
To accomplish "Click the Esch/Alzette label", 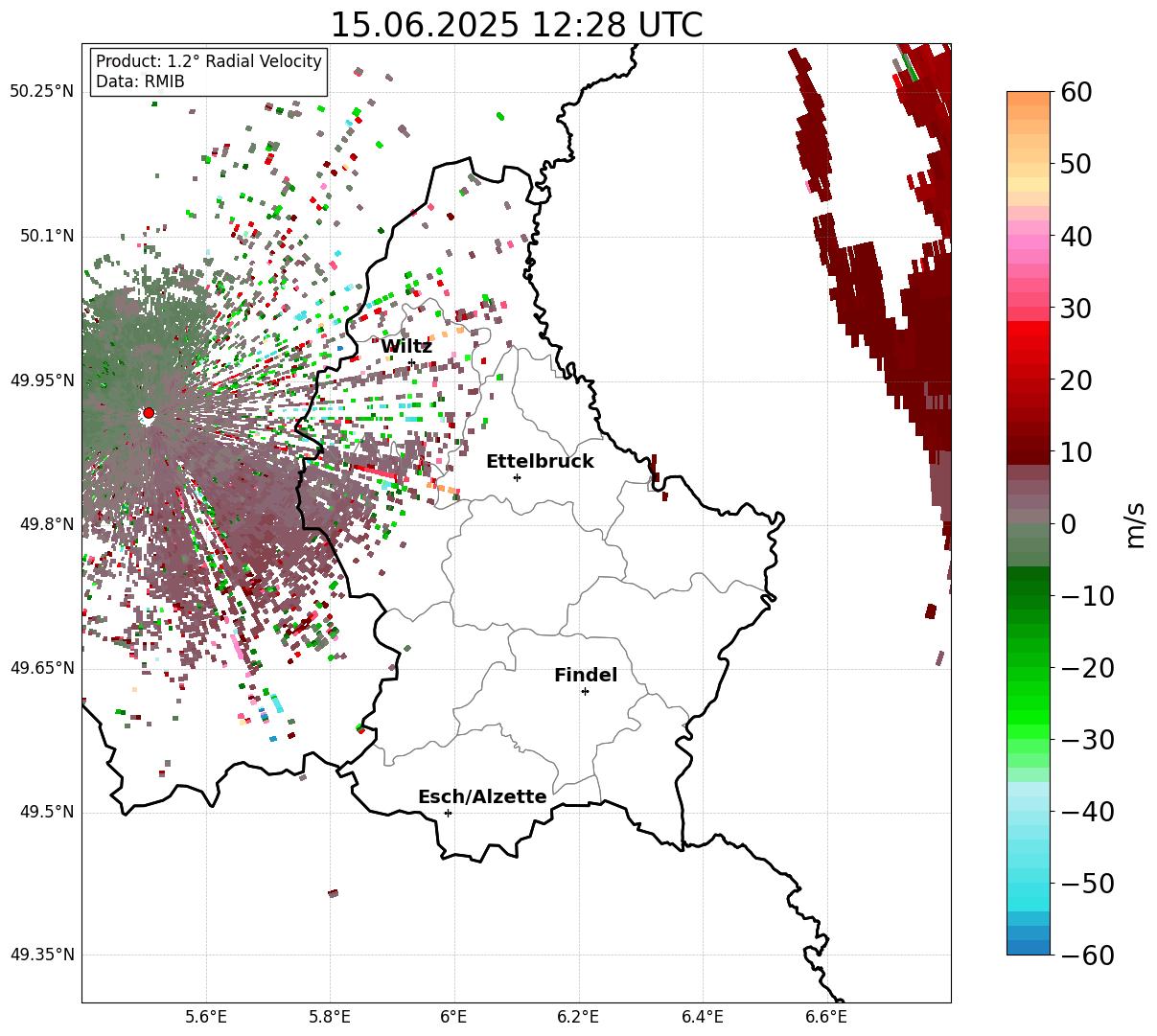I will pyautogui.click(x=482, y=797).
